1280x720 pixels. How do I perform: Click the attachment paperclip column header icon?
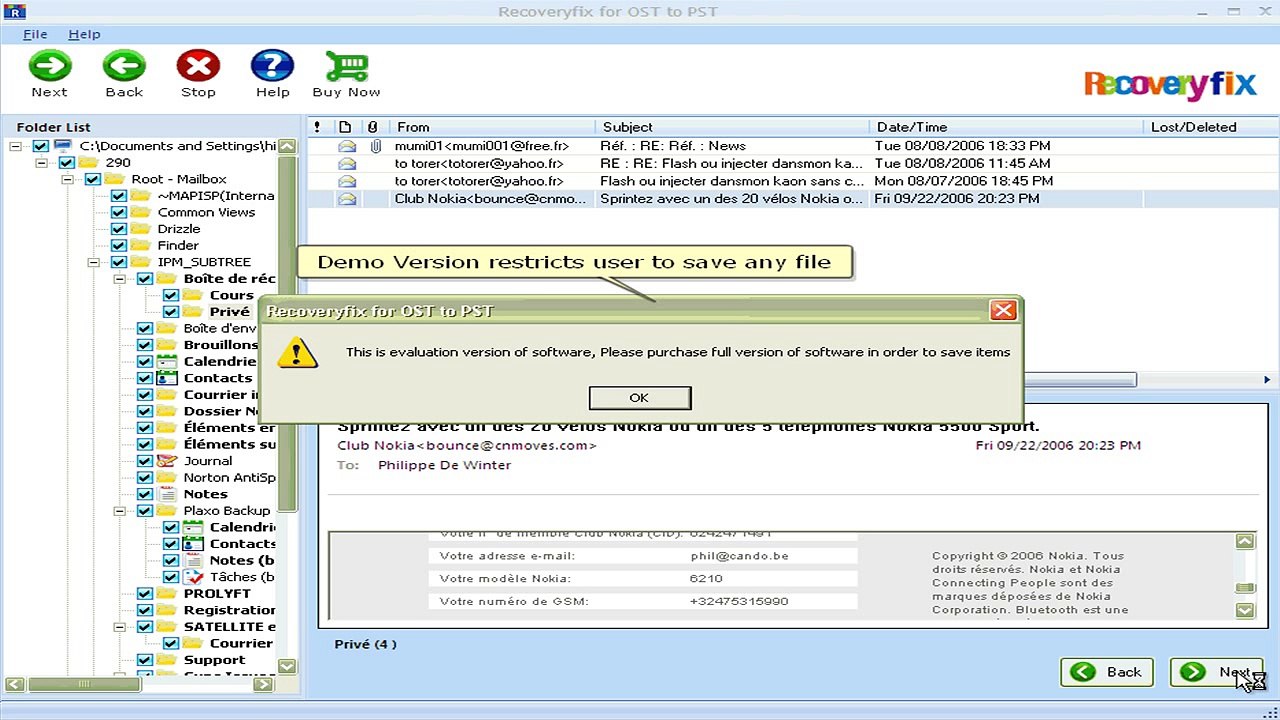(373, 127)
